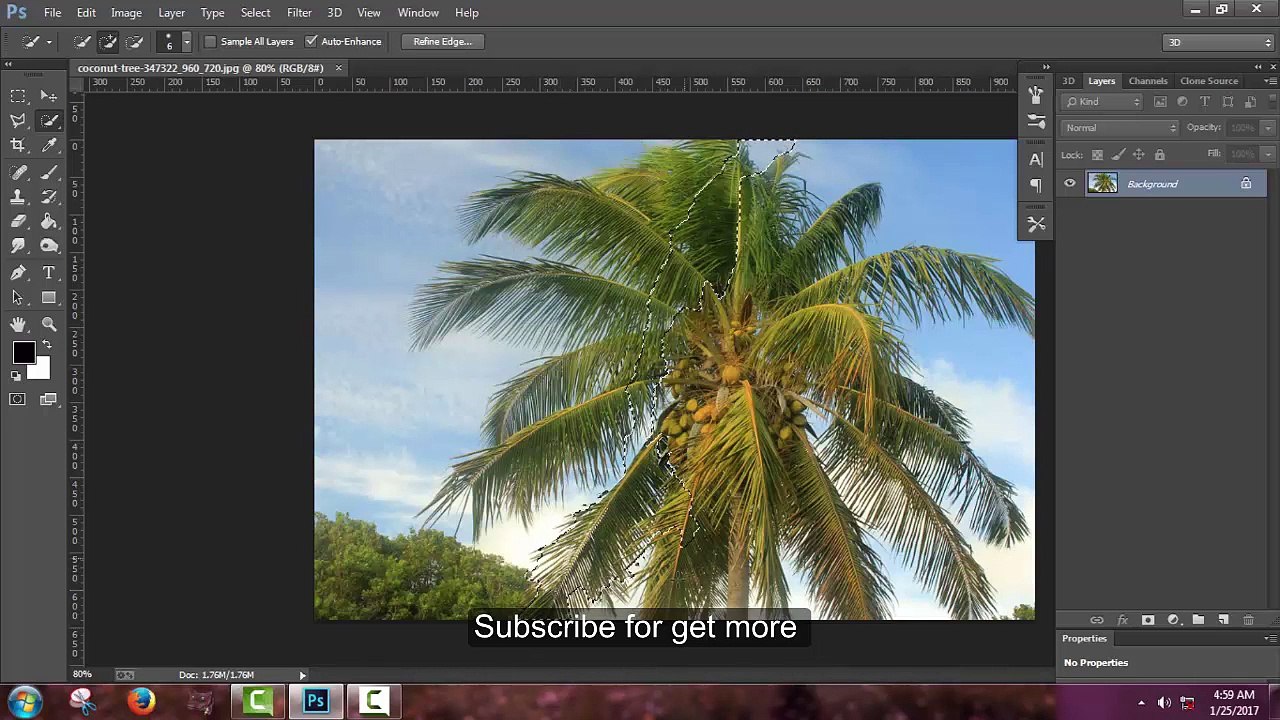
Task: Toggle lock image pixels brush icon
Action: click(x=1118, y=155)
